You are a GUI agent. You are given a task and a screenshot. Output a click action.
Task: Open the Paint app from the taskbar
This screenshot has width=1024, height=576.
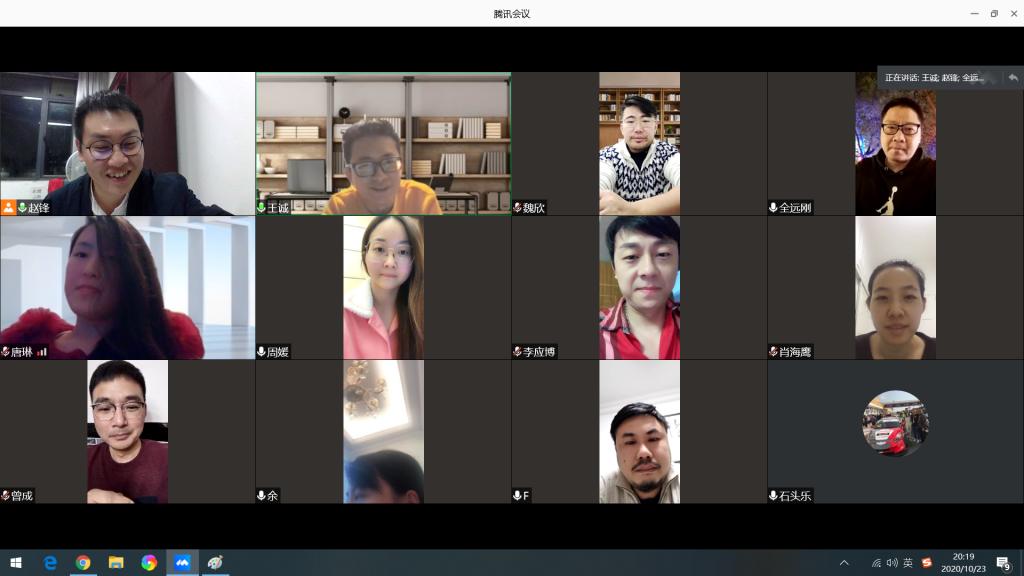216,562
